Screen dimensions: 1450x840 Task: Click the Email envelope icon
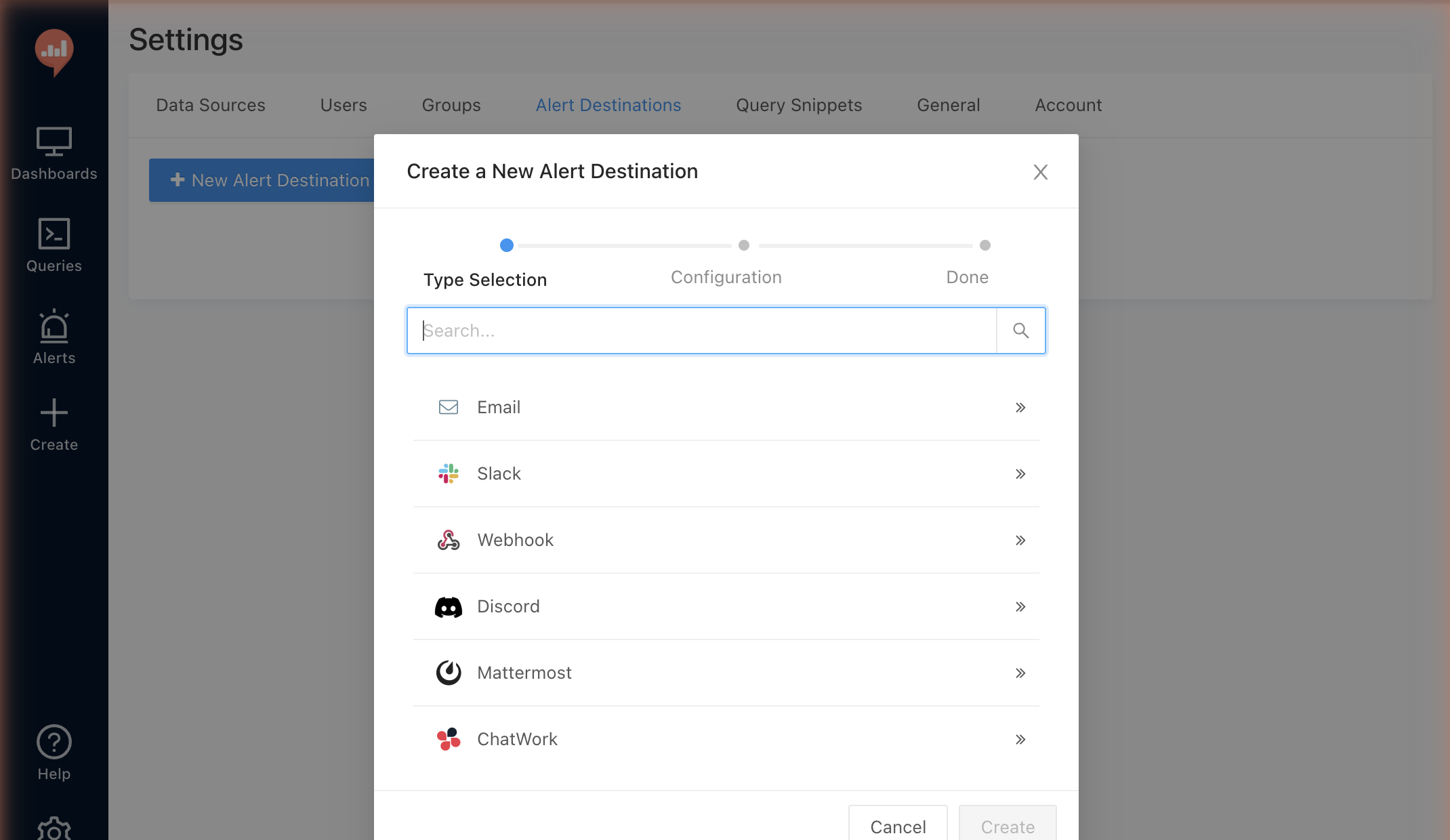449,407
